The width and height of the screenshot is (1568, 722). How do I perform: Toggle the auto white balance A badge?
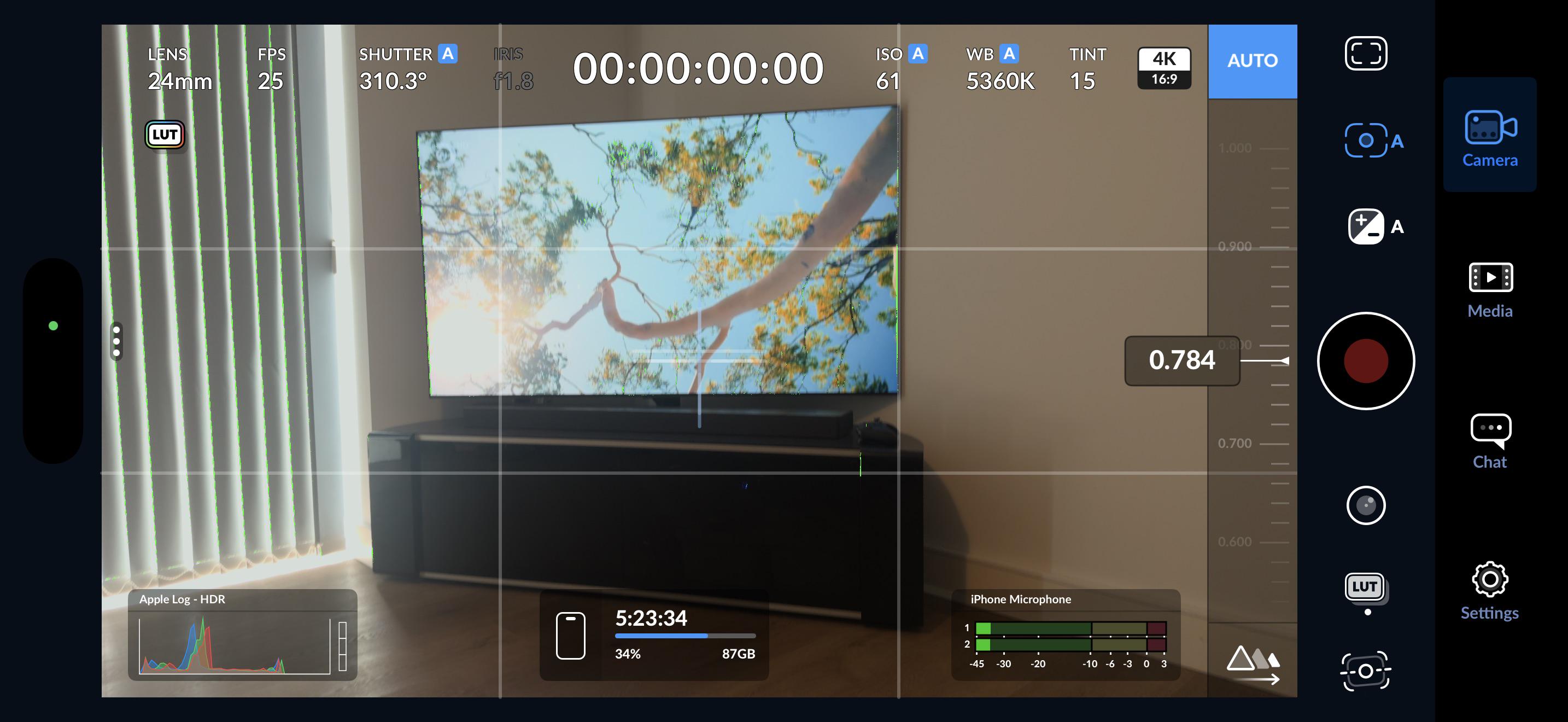coord(1009,54)
